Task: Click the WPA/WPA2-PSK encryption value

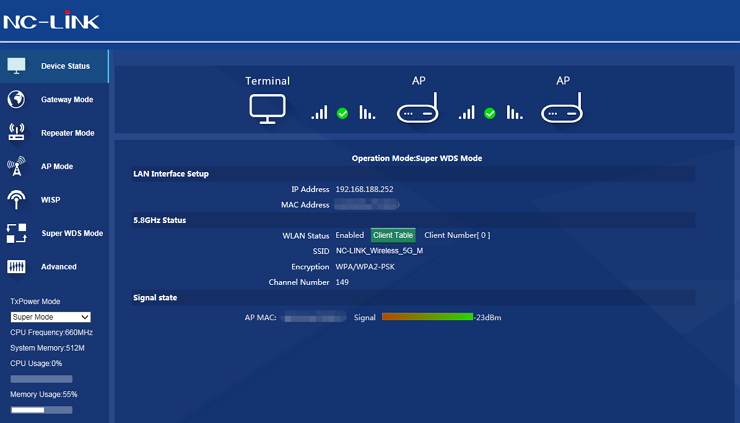Action: [365, 267]
